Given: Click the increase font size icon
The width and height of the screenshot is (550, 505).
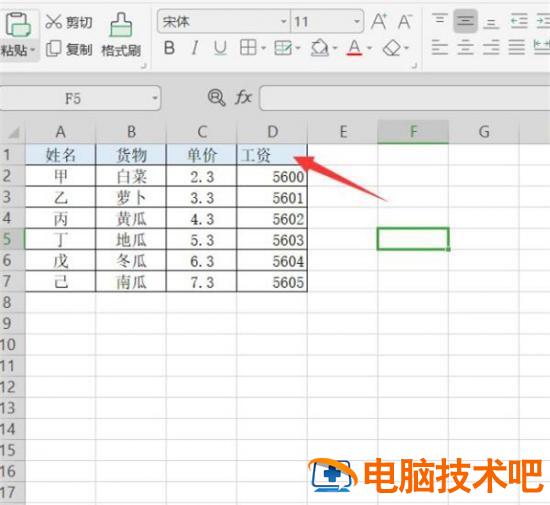Looking at the screenshot, I should (379, 22).
